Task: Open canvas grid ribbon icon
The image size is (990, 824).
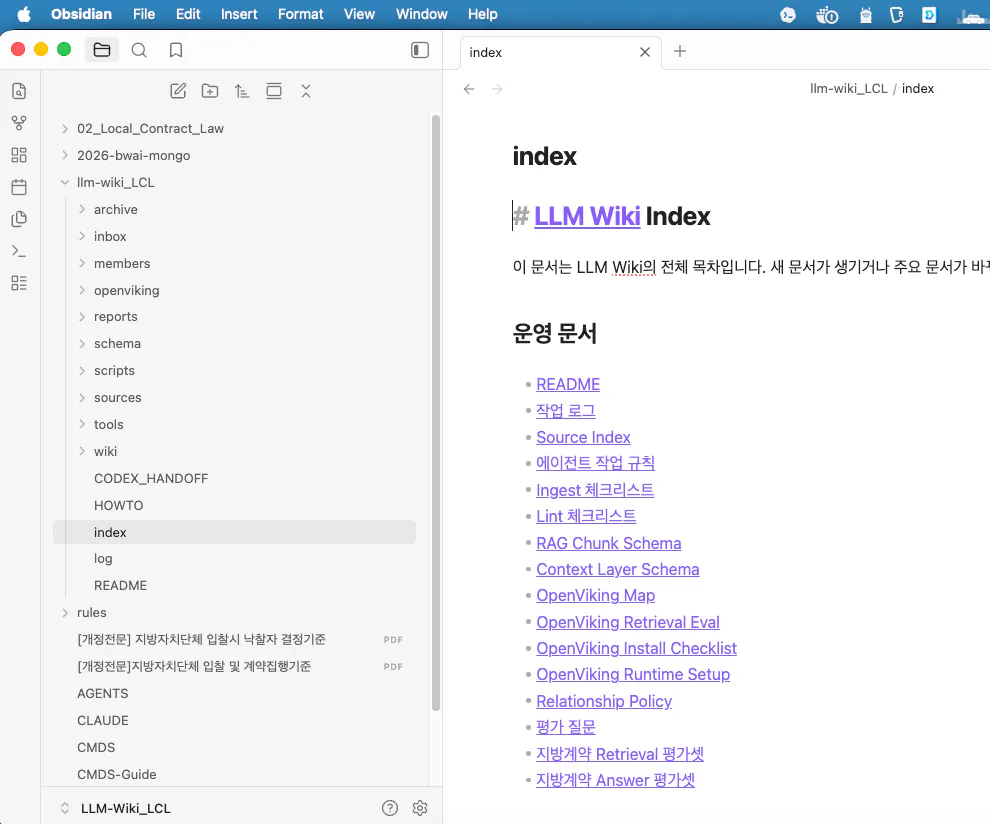Action: pyautogui.click(x=19, y=155)
